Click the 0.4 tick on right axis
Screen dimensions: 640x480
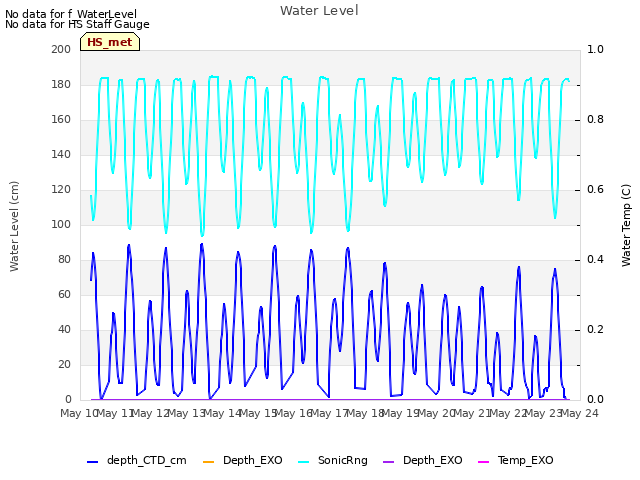[x=595, y=260]
